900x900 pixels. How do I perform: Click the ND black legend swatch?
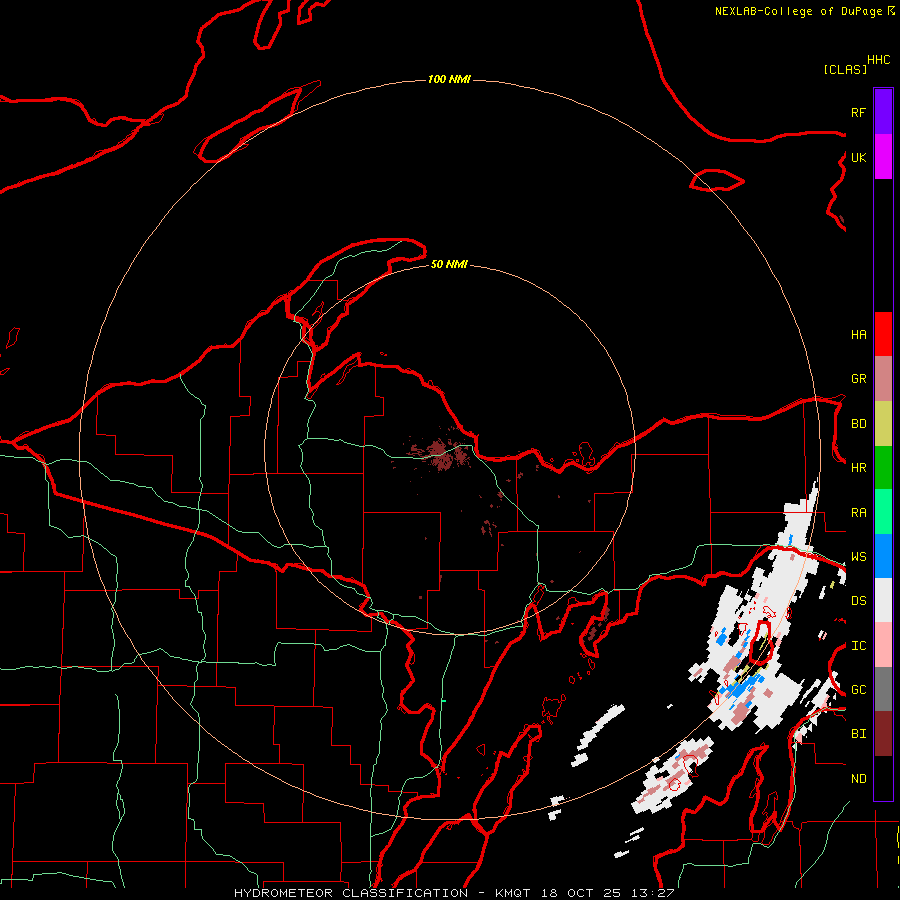click(883, 778)
